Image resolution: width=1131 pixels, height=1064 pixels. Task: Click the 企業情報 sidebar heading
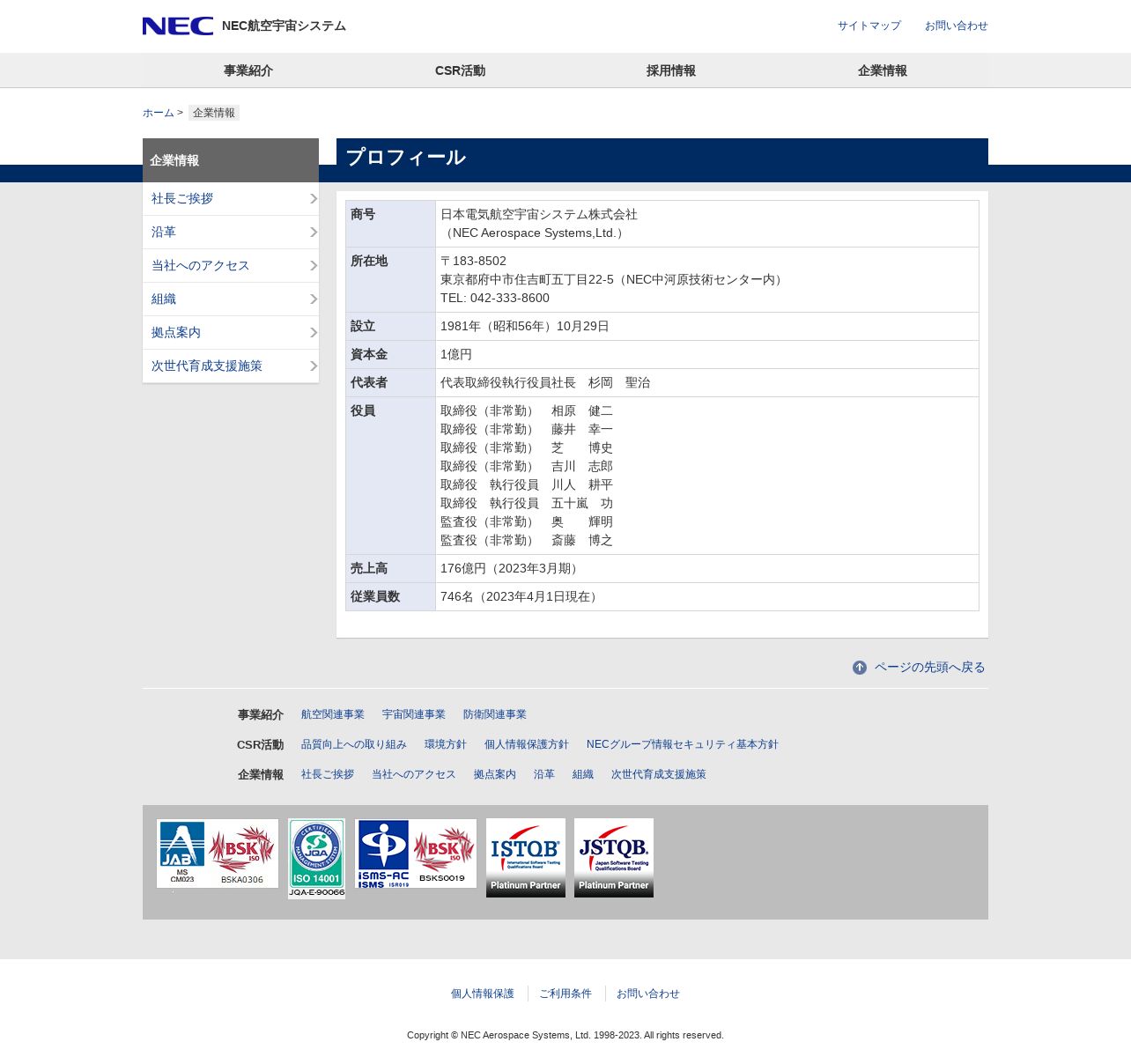pos(231,160)
